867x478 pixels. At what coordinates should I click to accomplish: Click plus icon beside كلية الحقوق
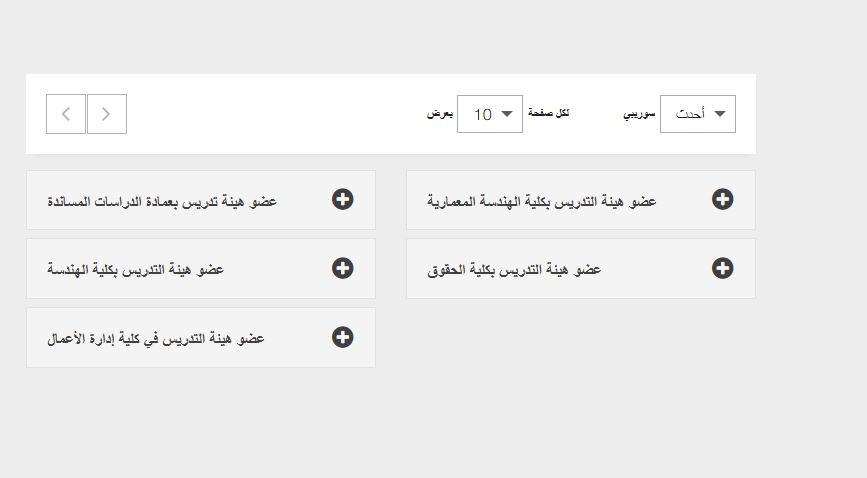(x=722, y=268)
